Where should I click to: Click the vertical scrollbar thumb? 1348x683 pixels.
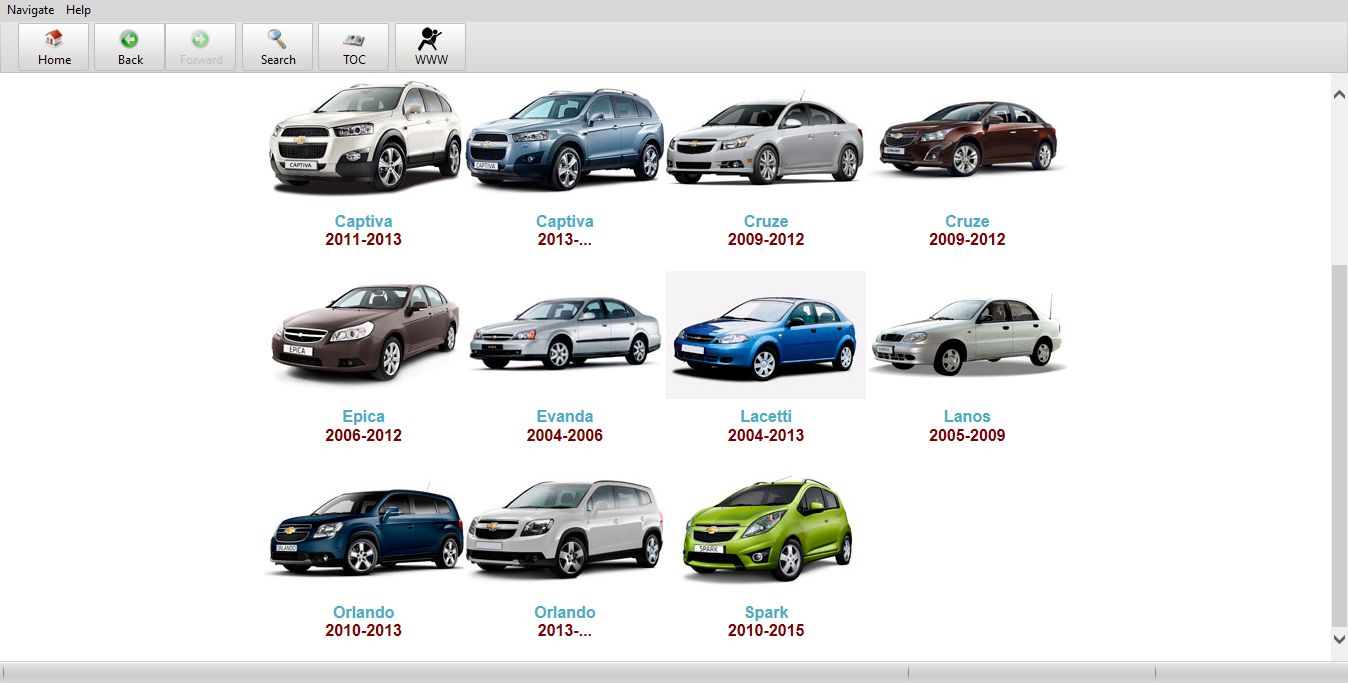coord(1339,445)
